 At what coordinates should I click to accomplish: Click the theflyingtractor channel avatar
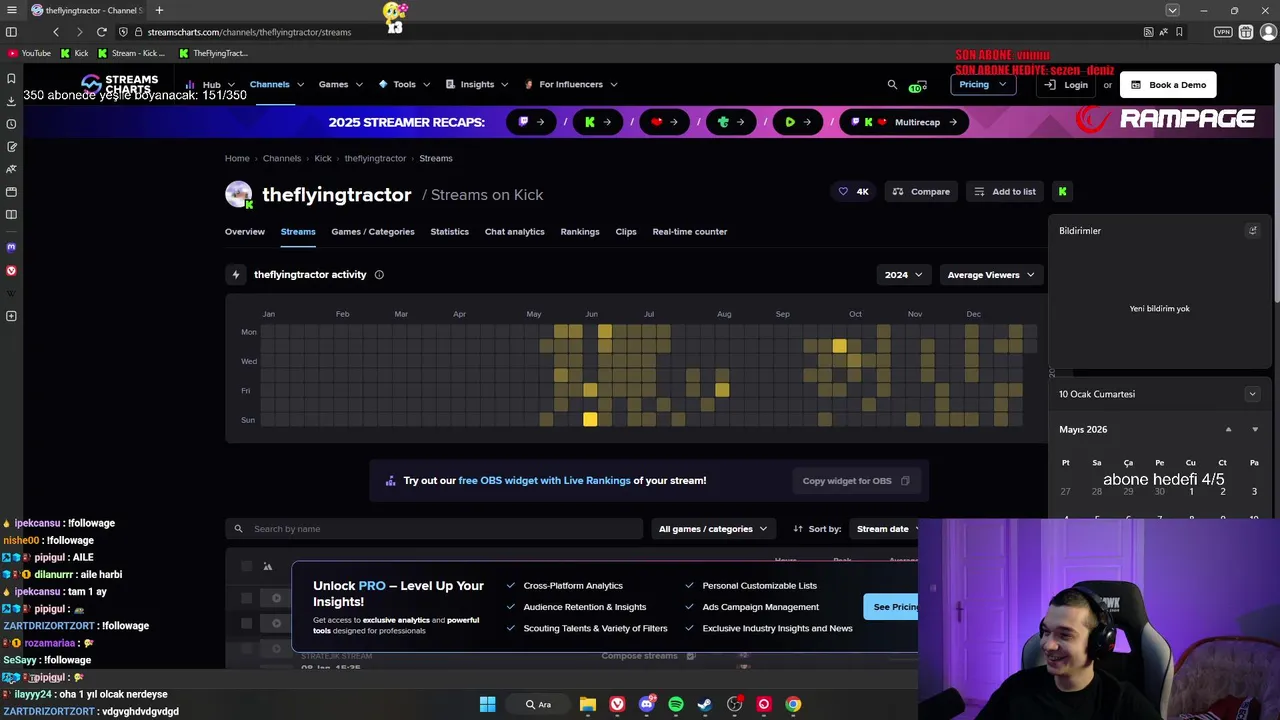238,194
